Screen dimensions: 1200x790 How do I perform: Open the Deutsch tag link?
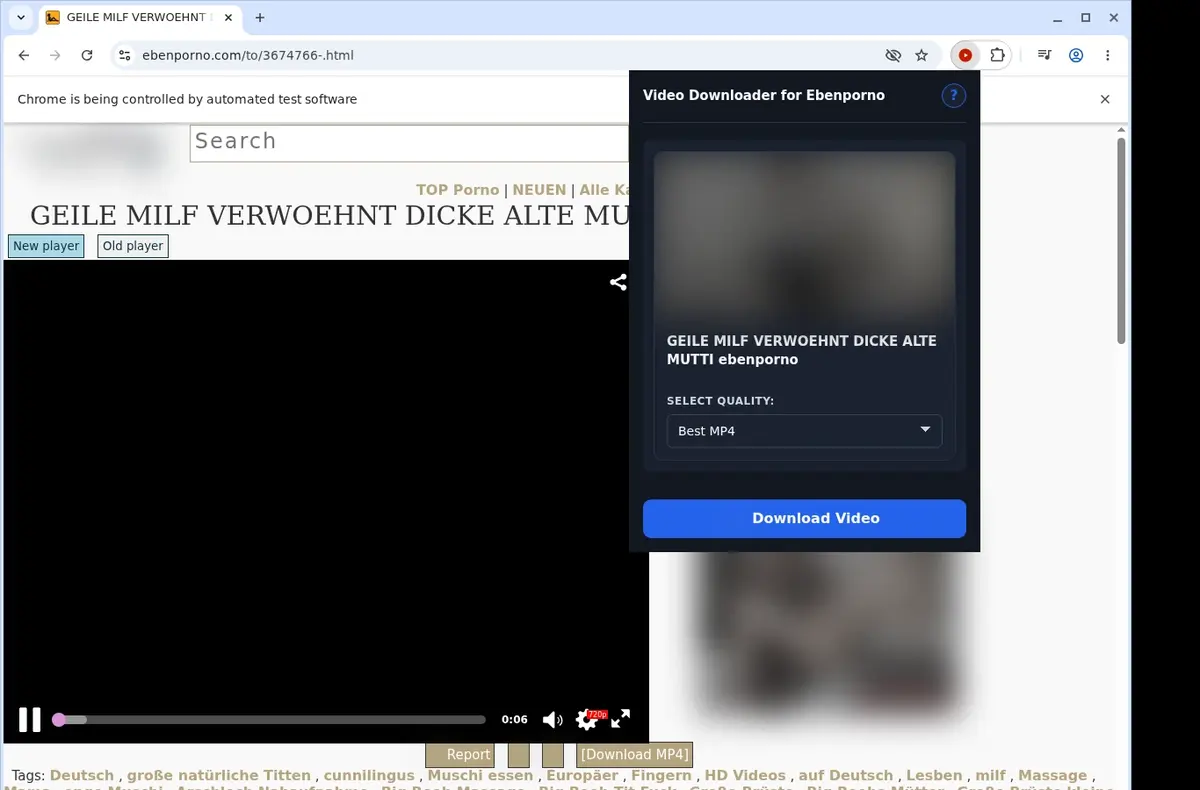click(x=82, y=775)
